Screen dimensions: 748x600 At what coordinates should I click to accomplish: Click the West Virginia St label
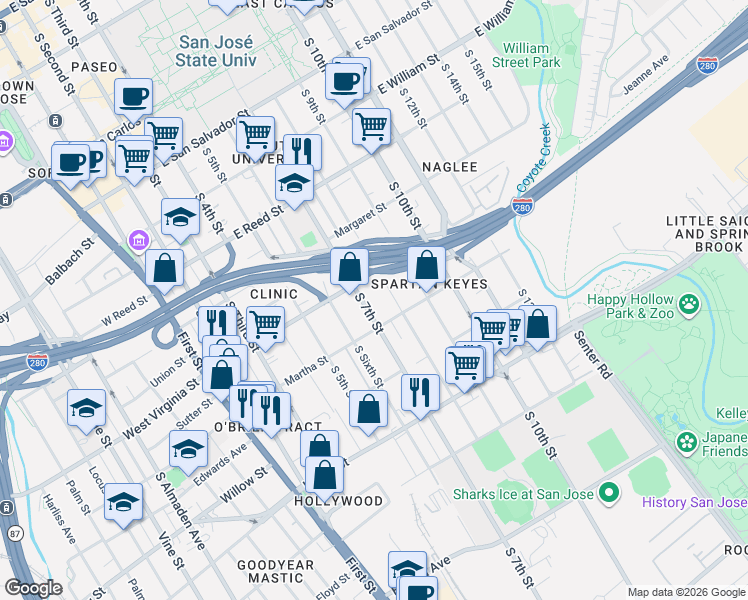pyautogui.click(x=161, y=409)
